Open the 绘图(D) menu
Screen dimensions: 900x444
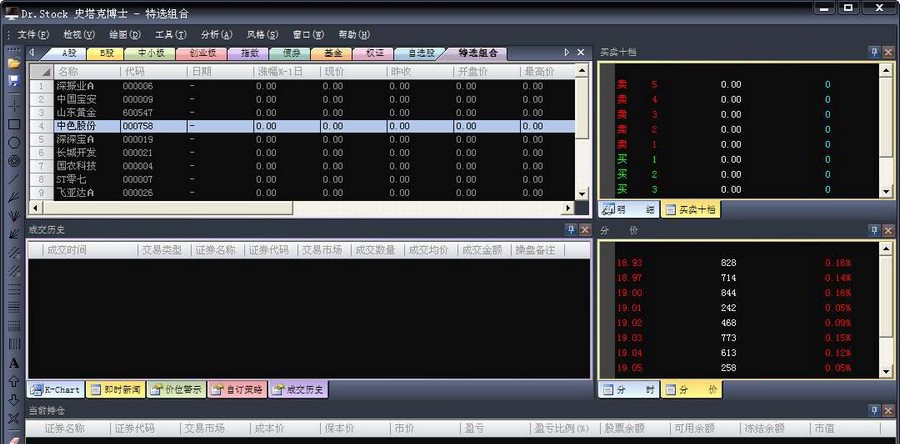click(x=125, y=34)
